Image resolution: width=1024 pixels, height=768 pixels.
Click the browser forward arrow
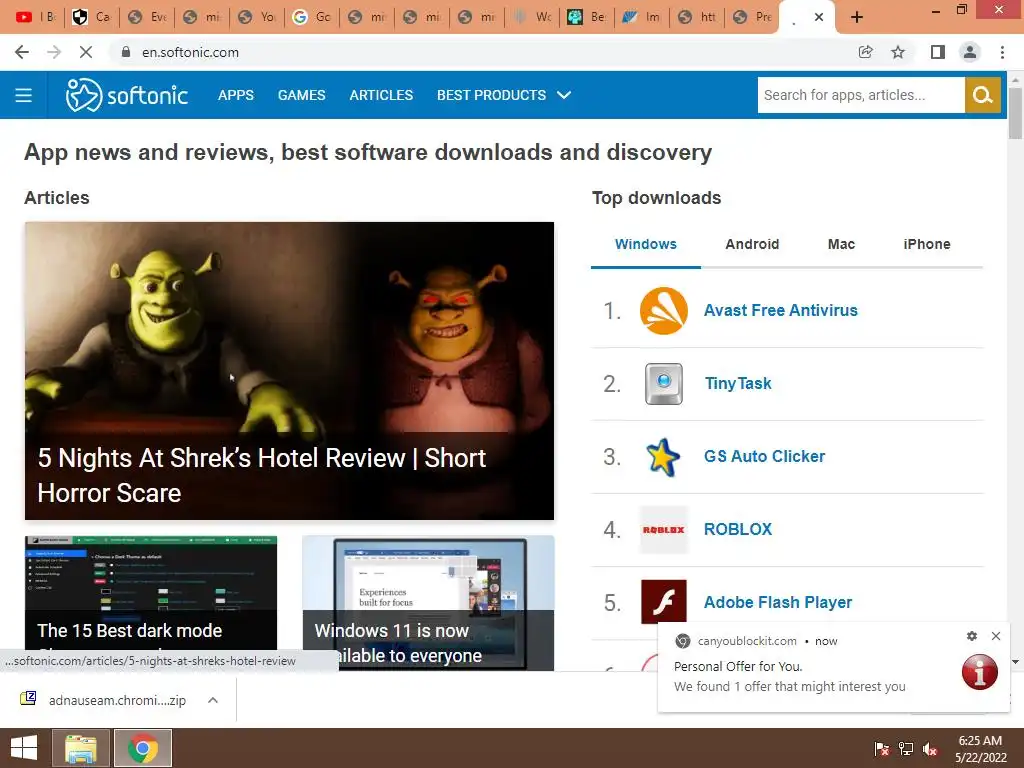(54, 52)
